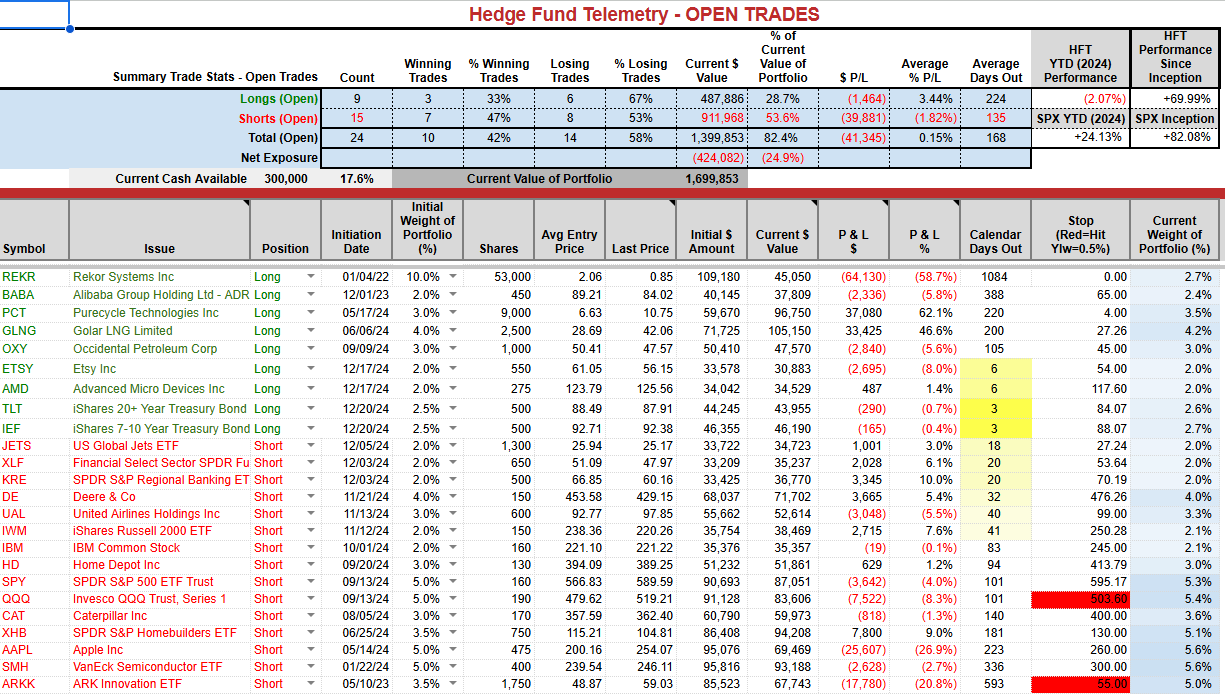Select the "Longs (Open)" summary row label

pyautogui.click(x=279, y=99)
